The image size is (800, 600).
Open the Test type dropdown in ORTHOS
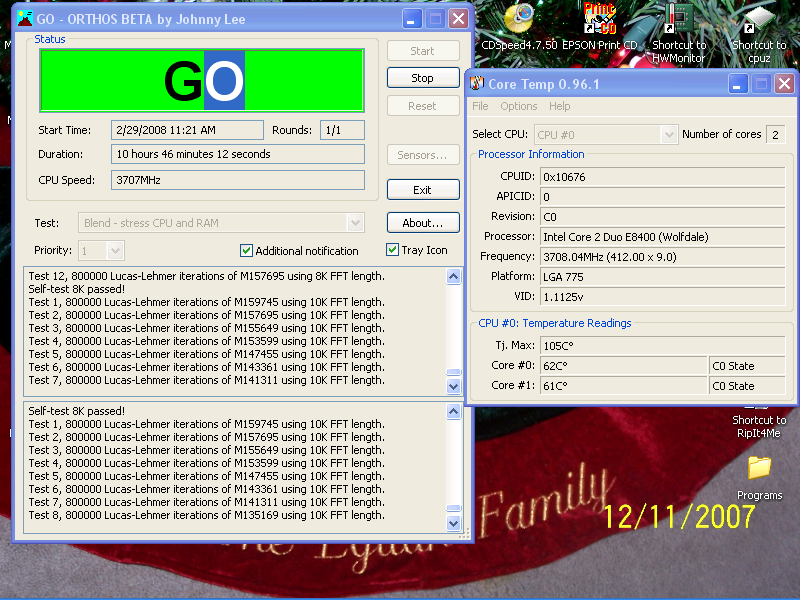tap(356, 223)
